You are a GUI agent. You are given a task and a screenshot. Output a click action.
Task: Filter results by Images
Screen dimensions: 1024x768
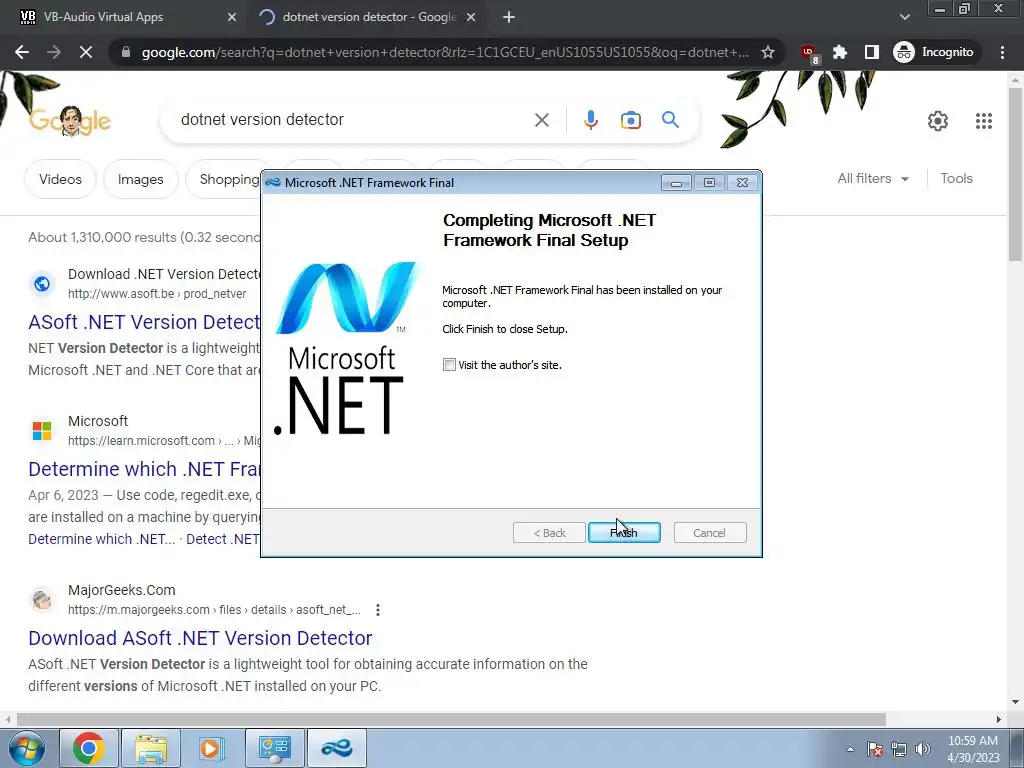pyautogui.click(x=140, y=179)
